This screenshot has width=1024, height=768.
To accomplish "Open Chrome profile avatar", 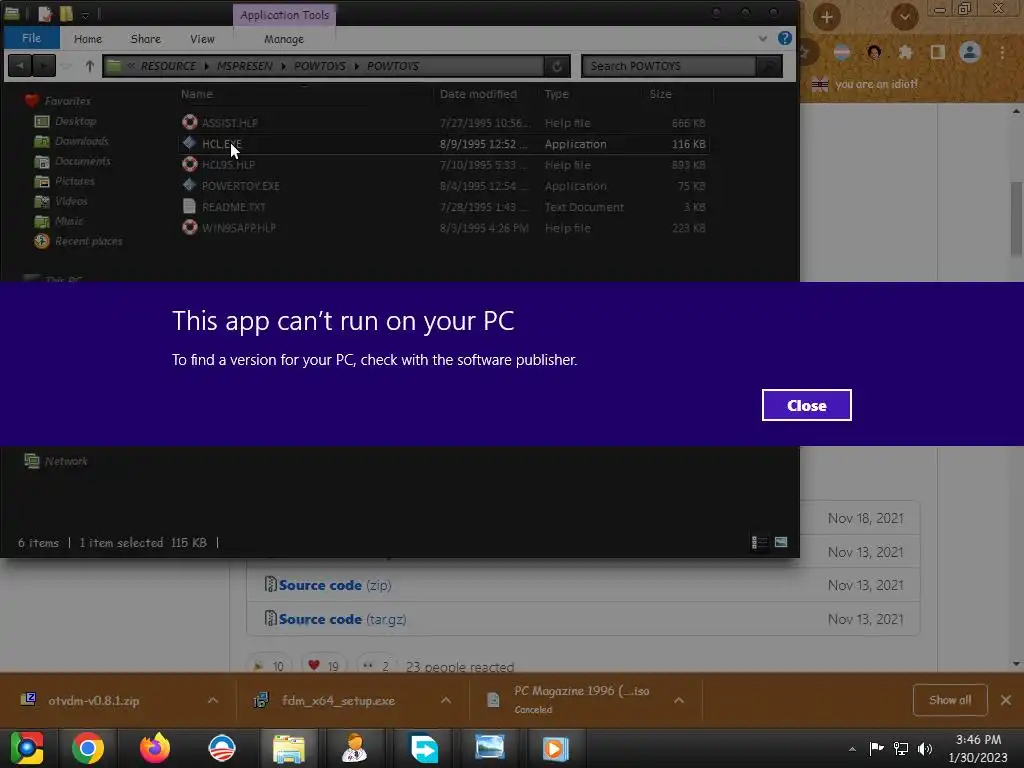I will [x=970, y=52].
